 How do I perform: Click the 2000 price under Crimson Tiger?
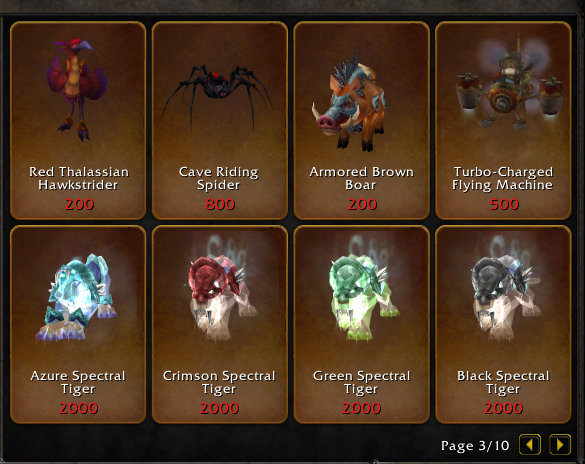pos(219,408)
